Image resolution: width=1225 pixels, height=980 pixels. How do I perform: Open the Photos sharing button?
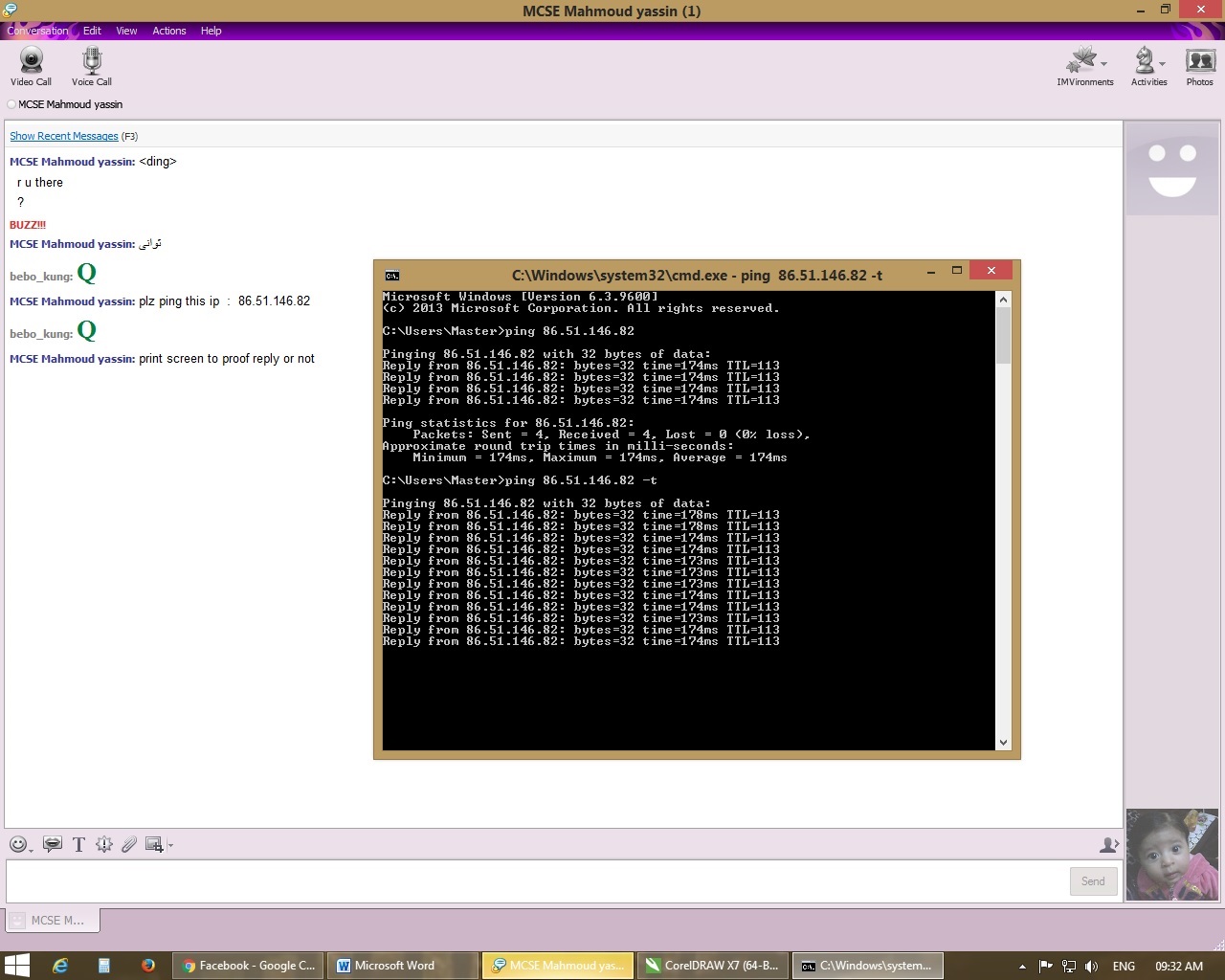[1199, 65]
